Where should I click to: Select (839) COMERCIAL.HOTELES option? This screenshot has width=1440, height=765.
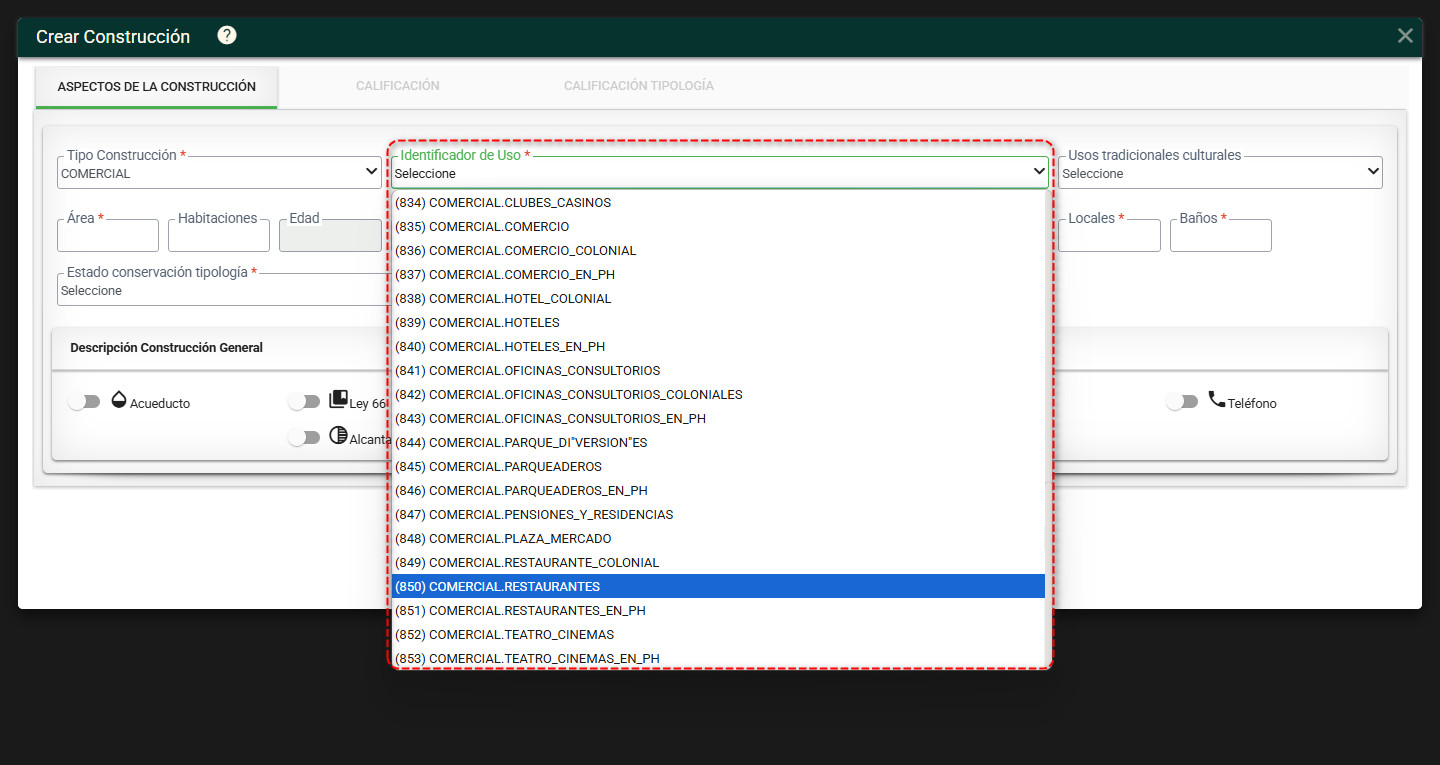(x=718, y=322)
